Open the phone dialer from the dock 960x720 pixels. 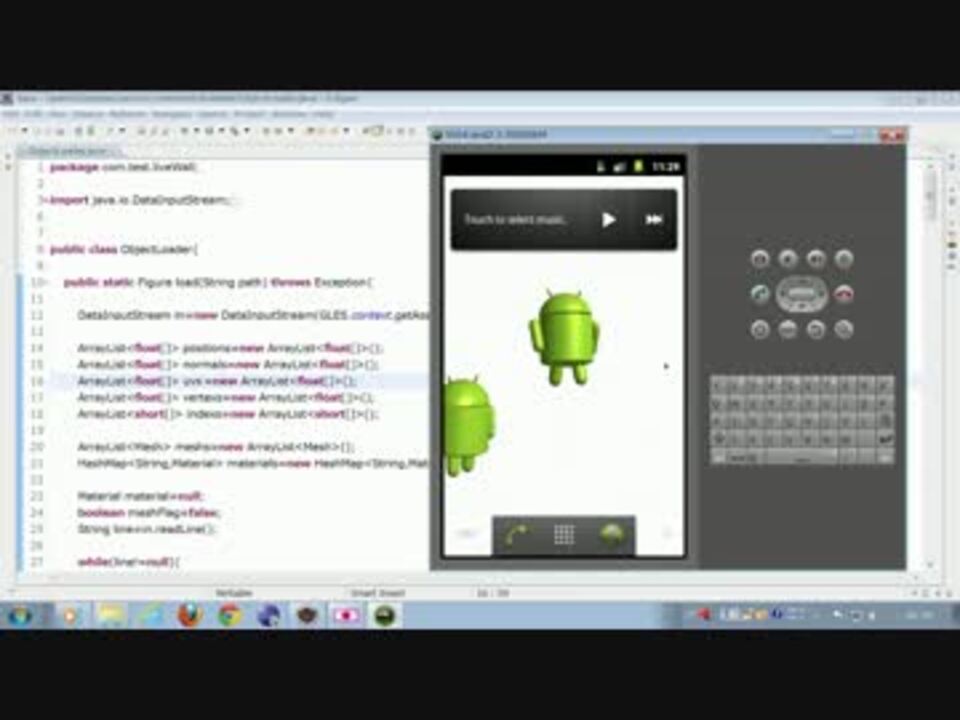tap(517, 534)
